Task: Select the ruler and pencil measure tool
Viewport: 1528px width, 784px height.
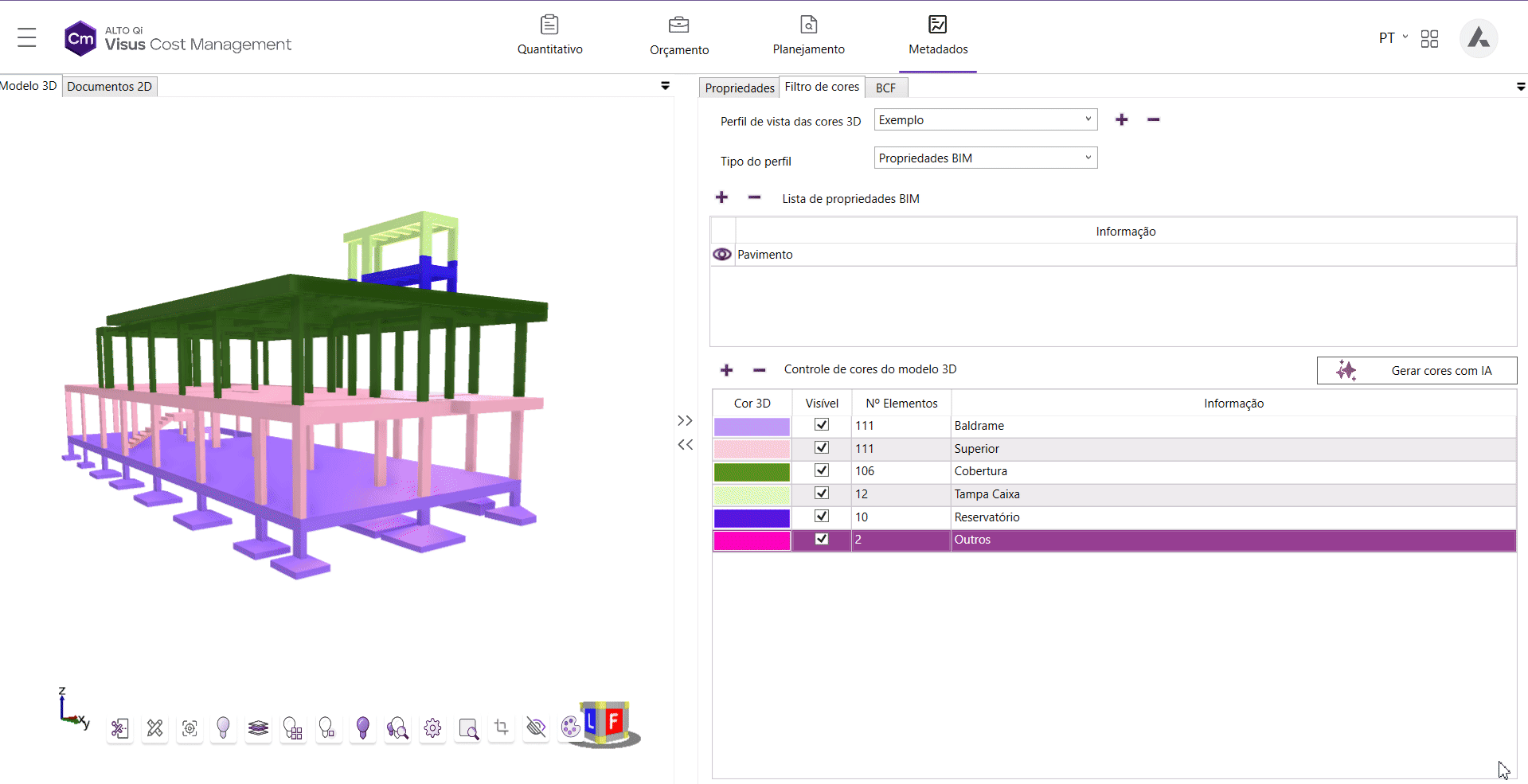Action: [x=155, y=727]
